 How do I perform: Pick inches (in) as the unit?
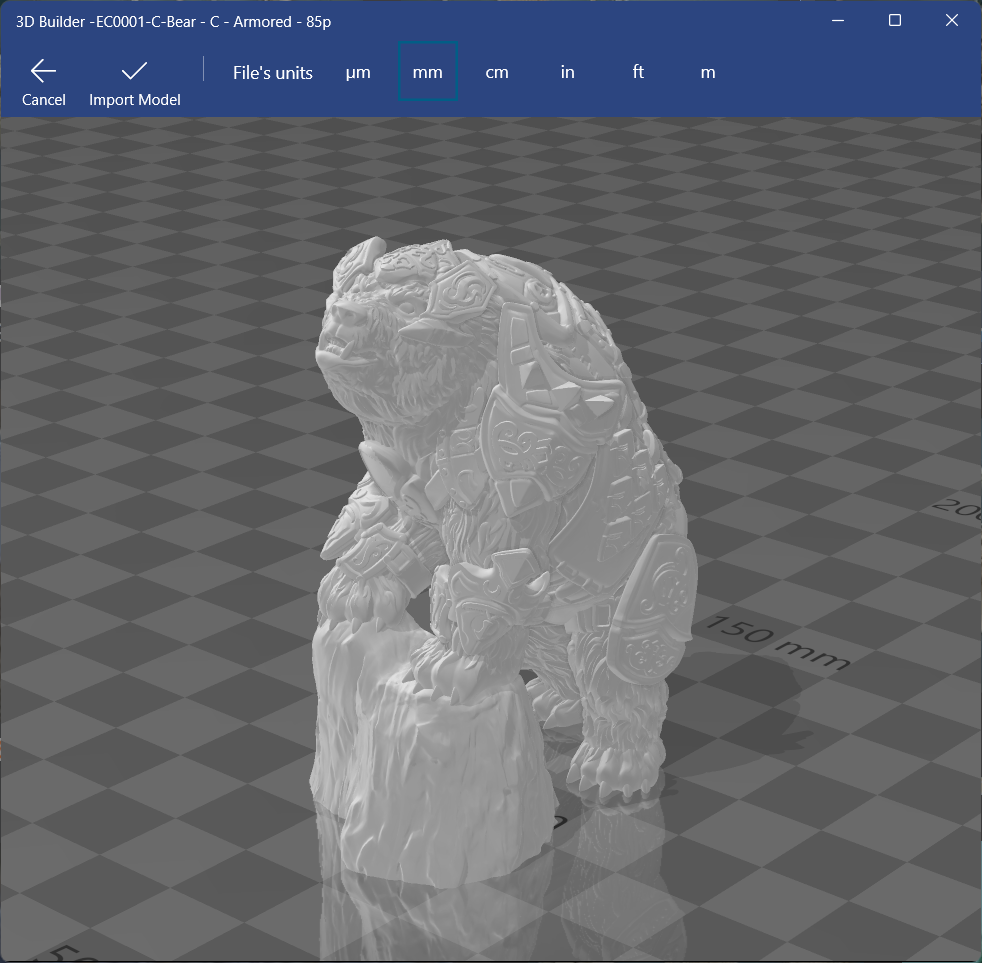click(567, 72)
